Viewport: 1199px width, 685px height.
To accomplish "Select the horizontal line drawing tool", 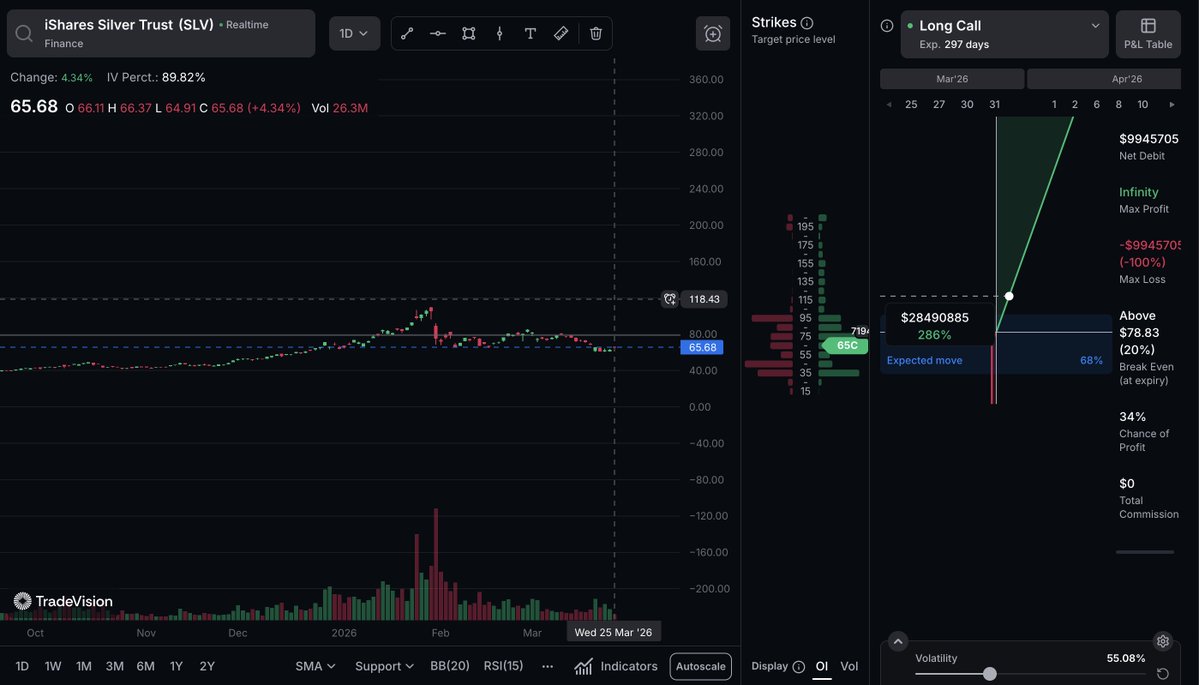I will click(437, 34).
